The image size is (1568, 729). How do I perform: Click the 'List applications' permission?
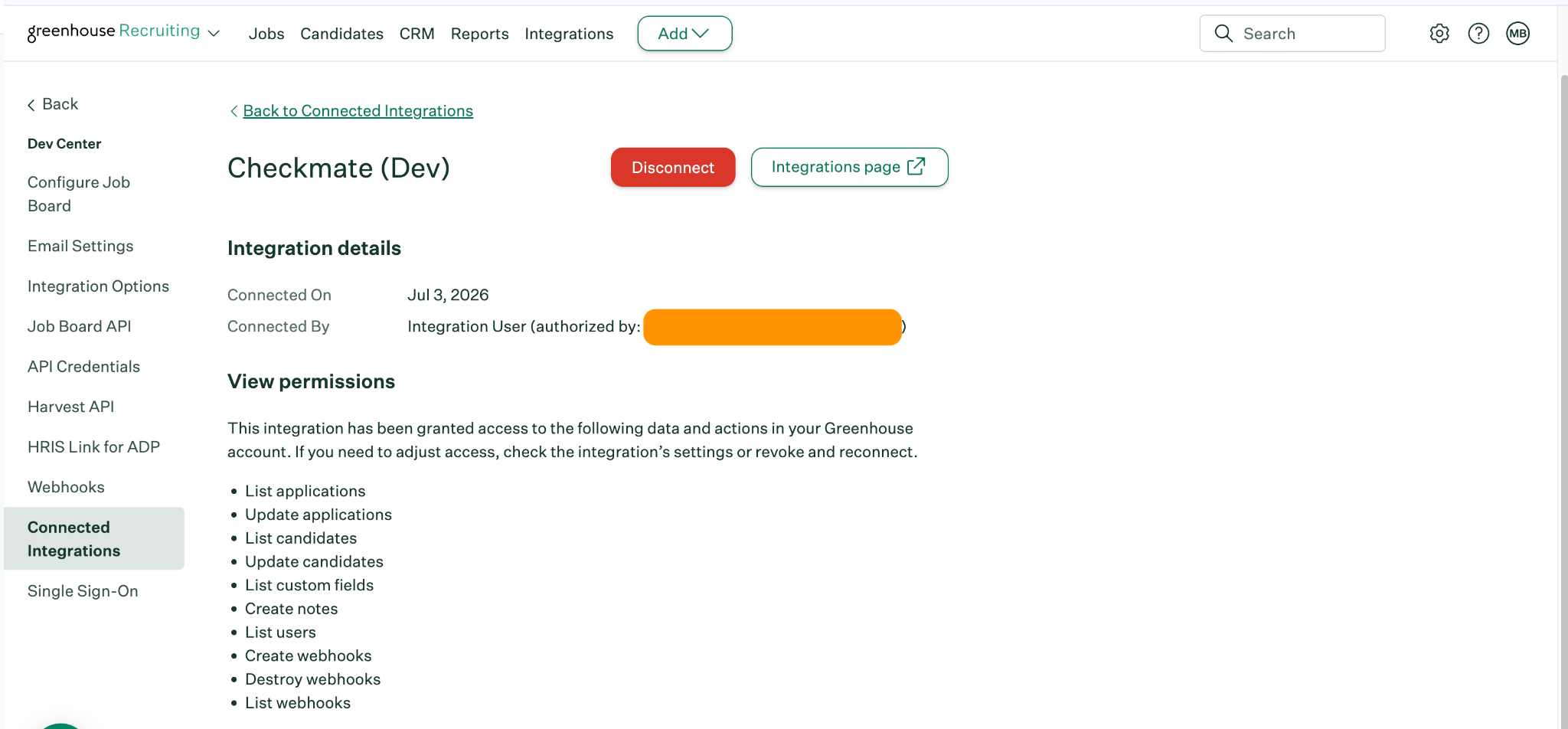[x=305, y=491]
